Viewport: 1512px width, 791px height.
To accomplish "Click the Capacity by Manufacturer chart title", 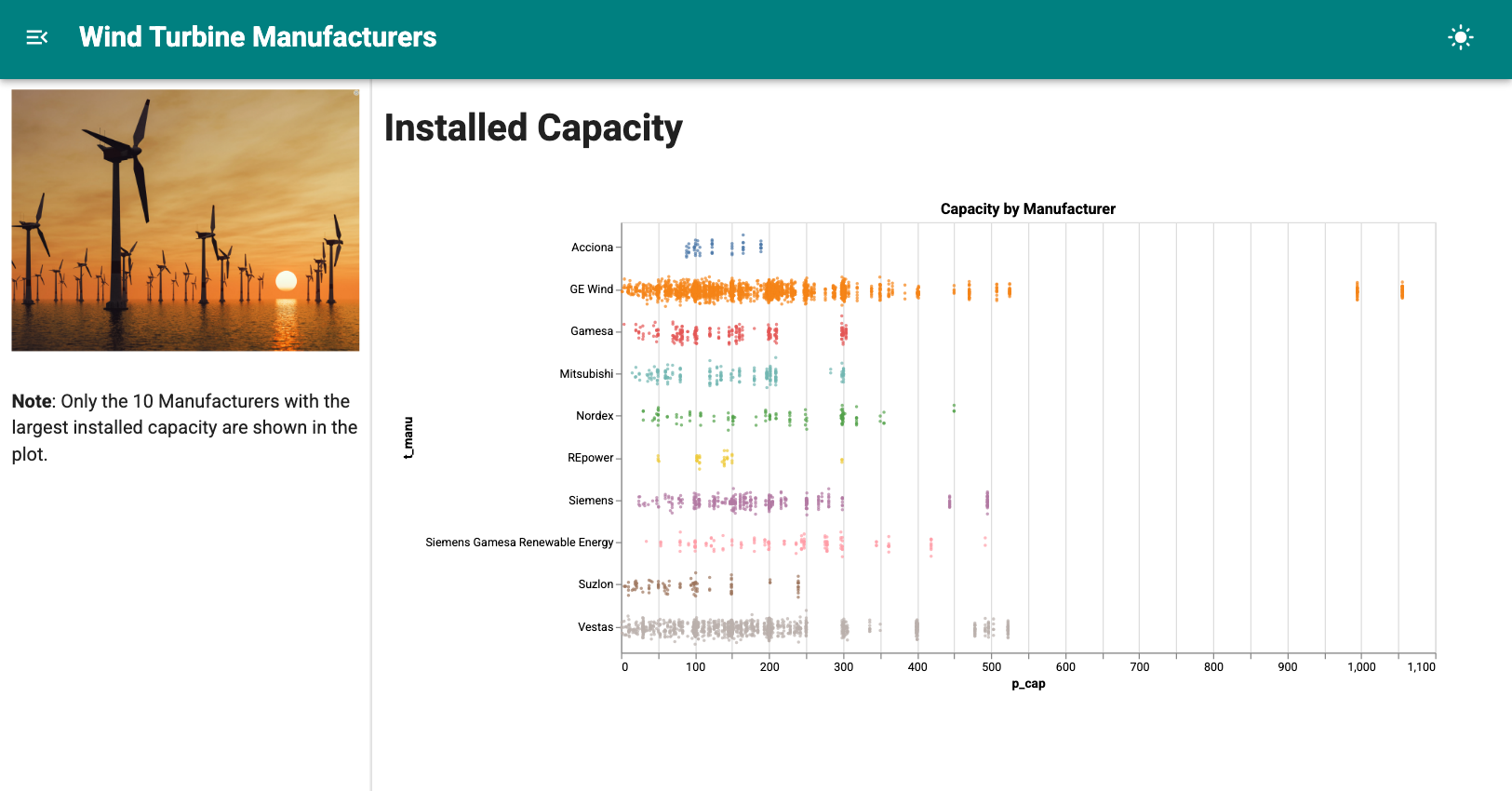I will tap(1028, 209).
